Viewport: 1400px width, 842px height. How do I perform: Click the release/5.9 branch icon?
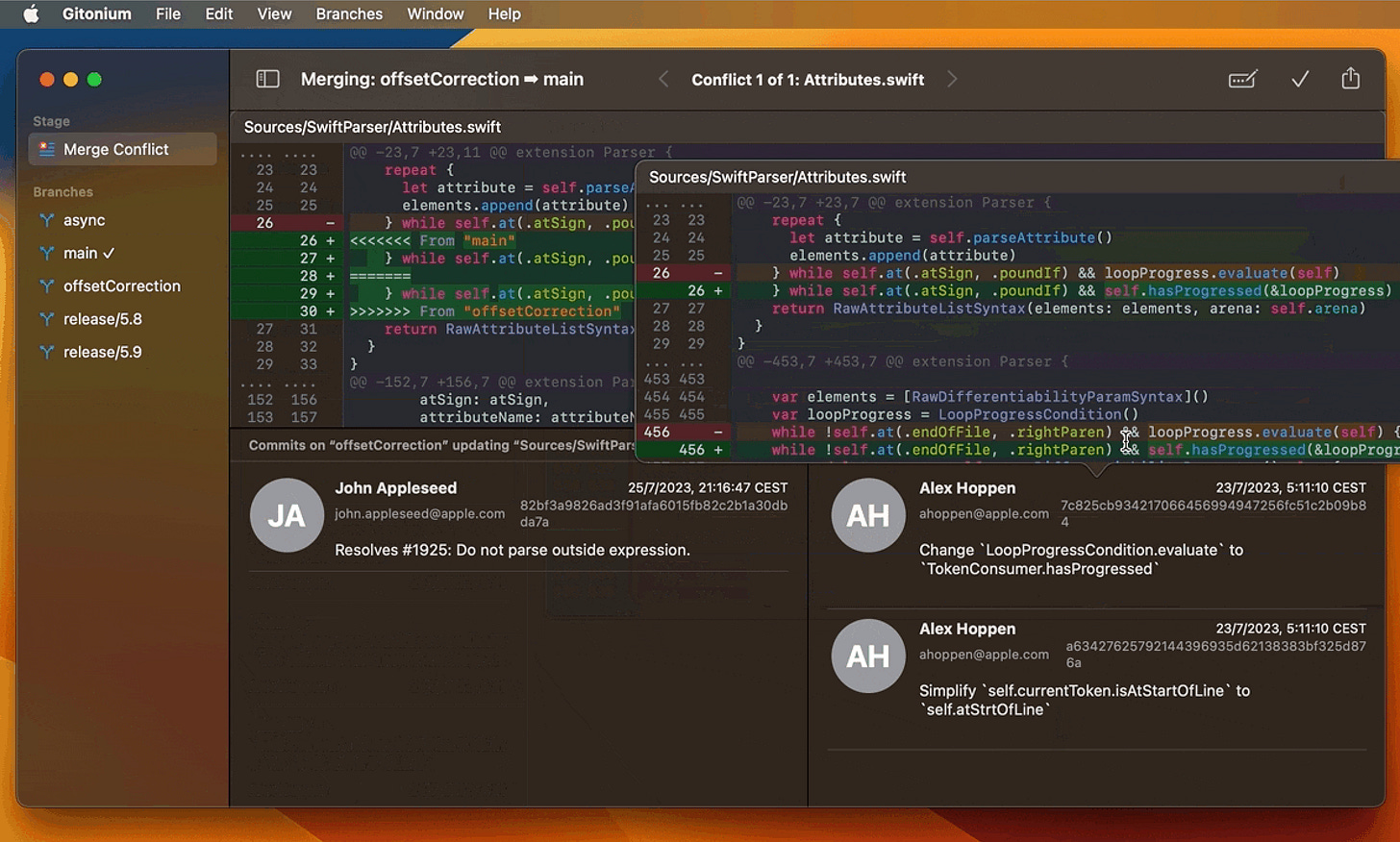pyautogui.click(x=46, y=352)
